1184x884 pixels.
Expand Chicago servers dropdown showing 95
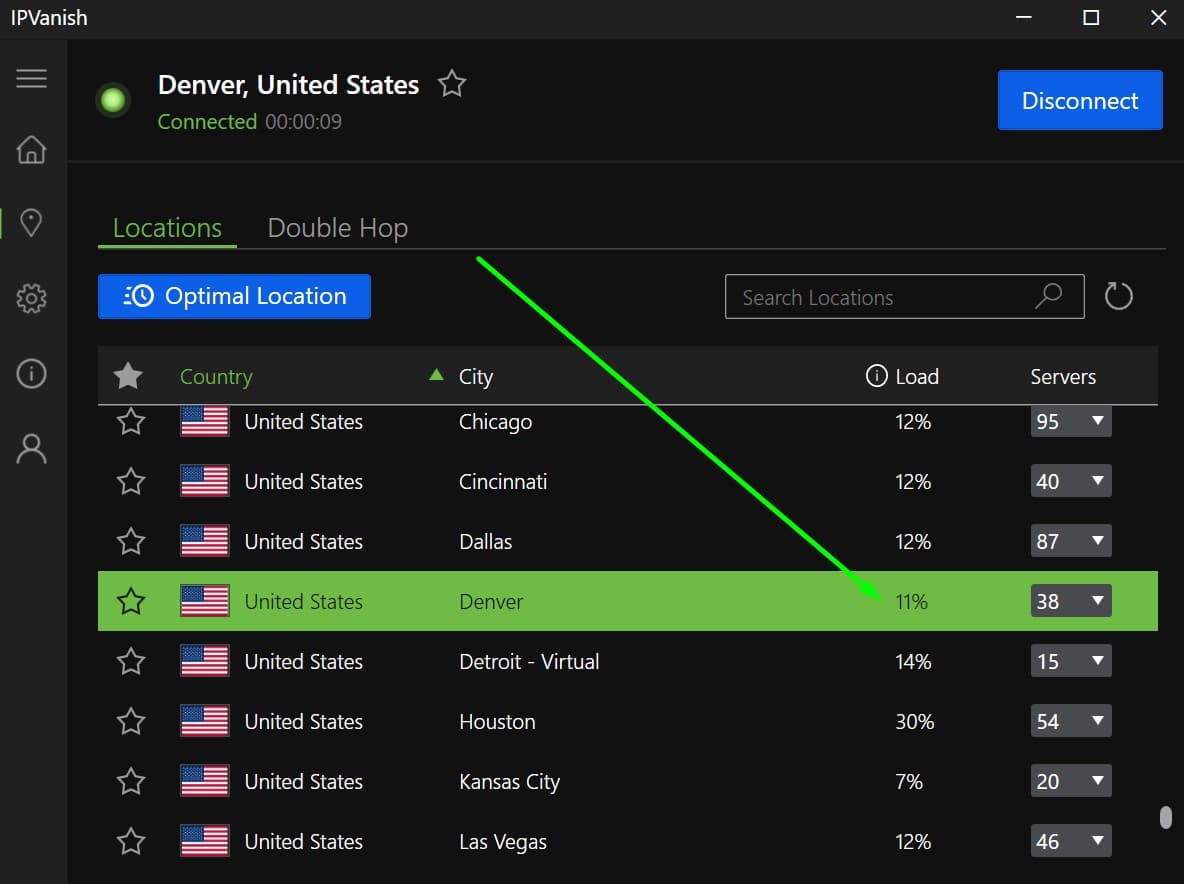point(1071,421)
